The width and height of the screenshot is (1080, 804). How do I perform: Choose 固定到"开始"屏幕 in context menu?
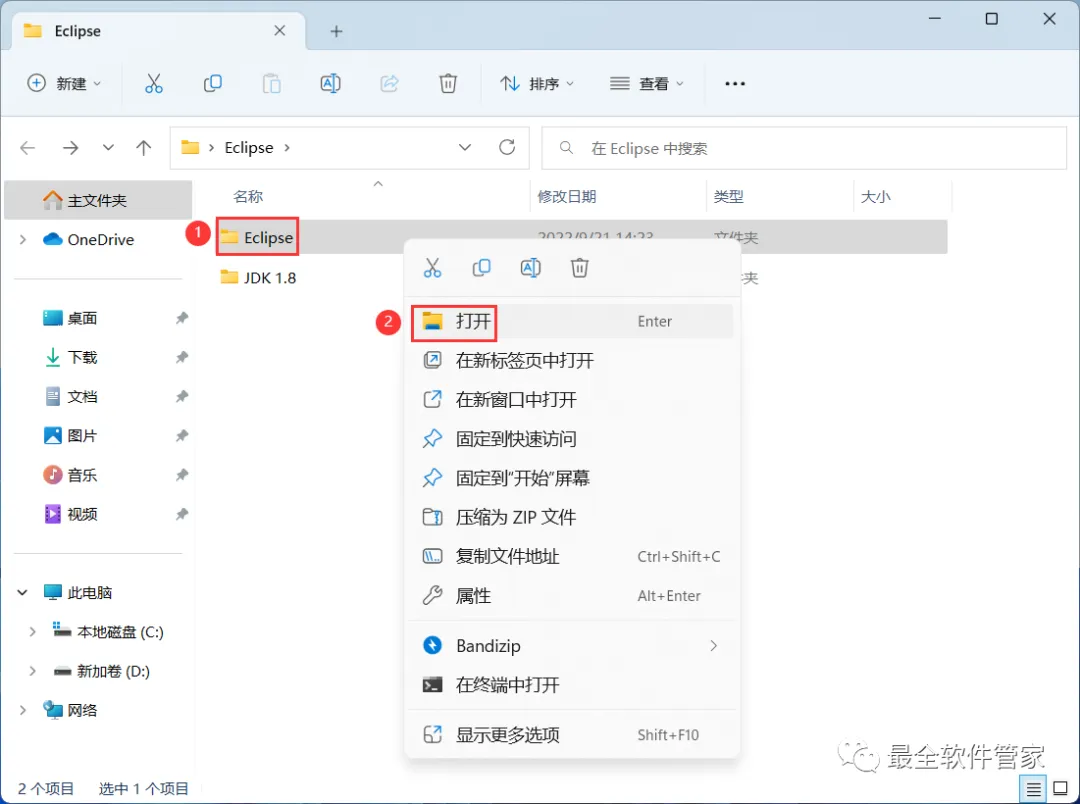pos(572,478)
